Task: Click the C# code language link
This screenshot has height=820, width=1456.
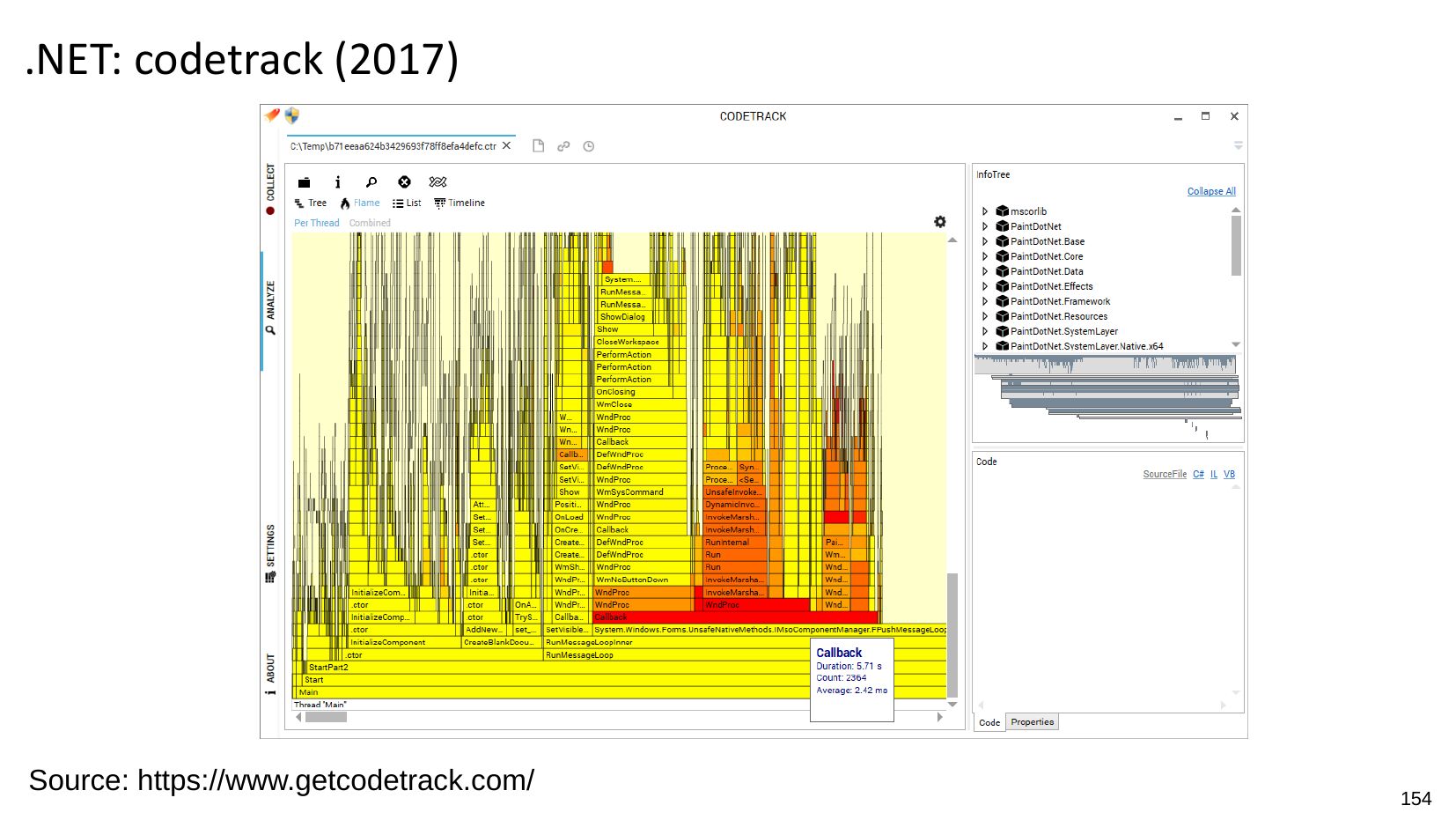Action: click(1198, 474)
